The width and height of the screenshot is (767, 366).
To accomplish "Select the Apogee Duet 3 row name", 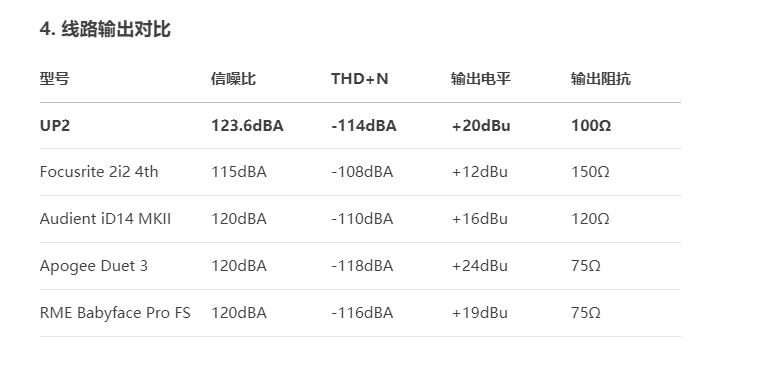I will (93, 266).
